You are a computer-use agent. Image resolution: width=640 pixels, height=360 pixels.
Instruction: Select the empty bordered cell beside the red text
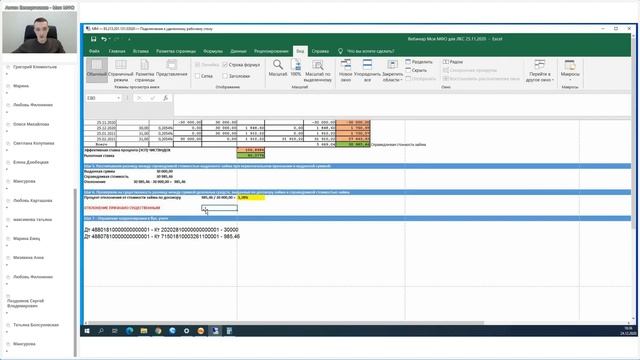[219, 208]
